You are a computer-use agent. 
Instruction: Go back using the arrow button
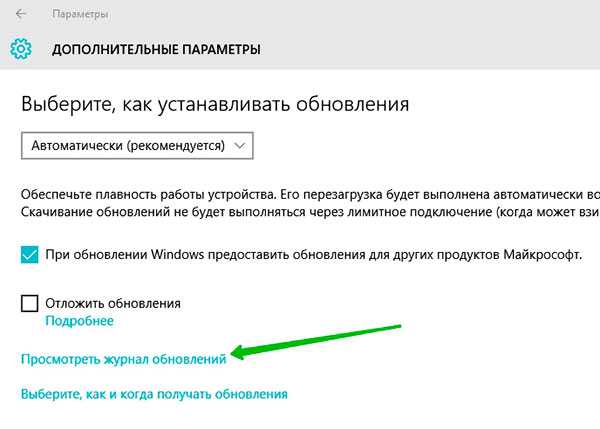click(21, 15)
